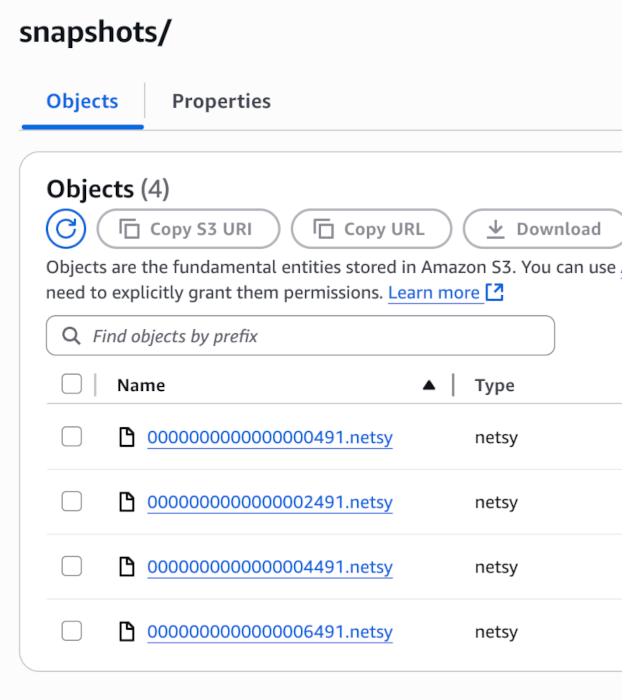The height and width of the screenshot is (700, 622).
Task: Click the refresh objects icon button
Action: click(x=66, y=229)
